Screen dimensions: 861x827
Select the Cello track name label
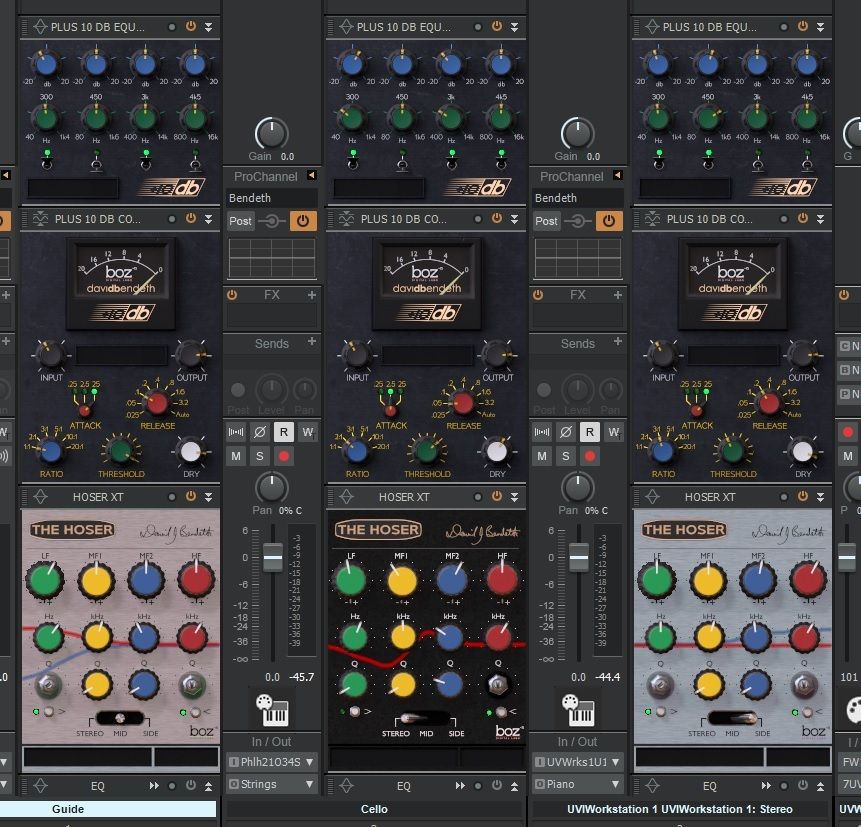(375, 809)
